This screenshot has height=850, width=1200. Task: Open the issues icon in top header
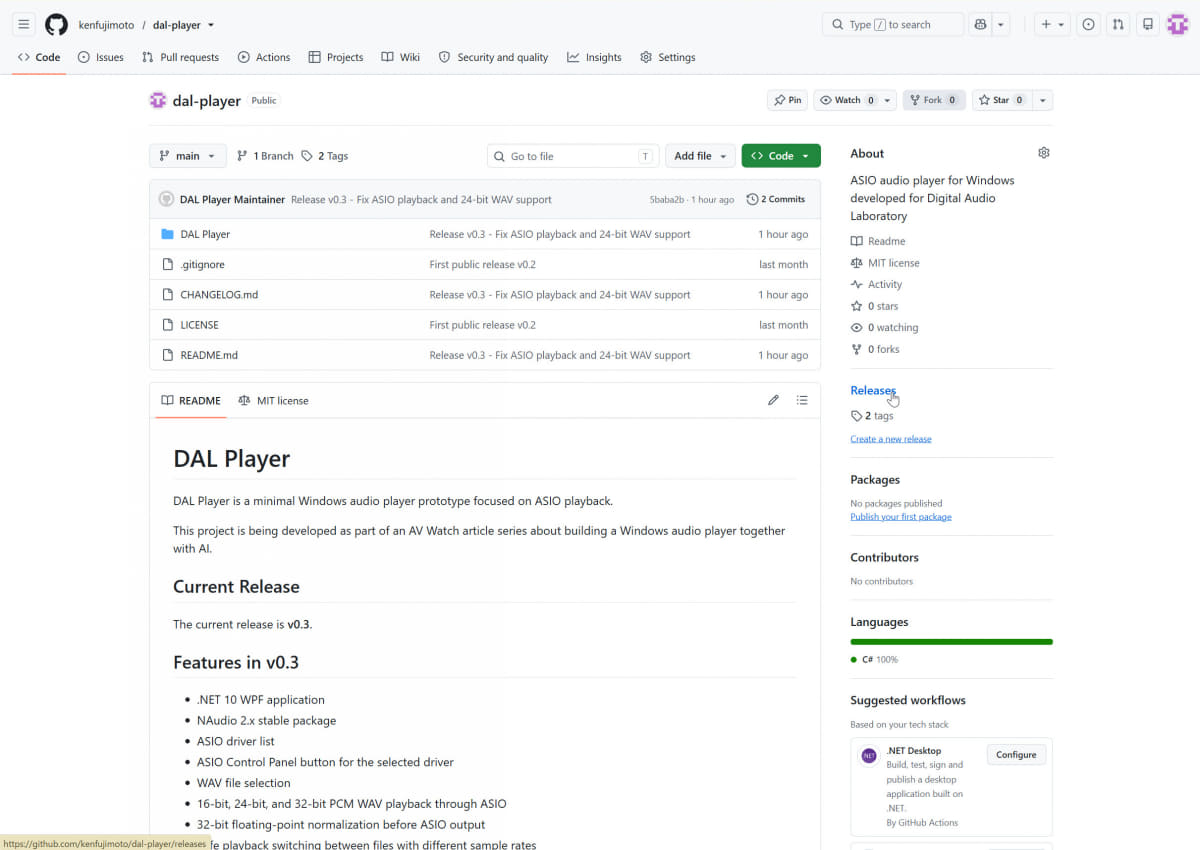click(1088, 24)
